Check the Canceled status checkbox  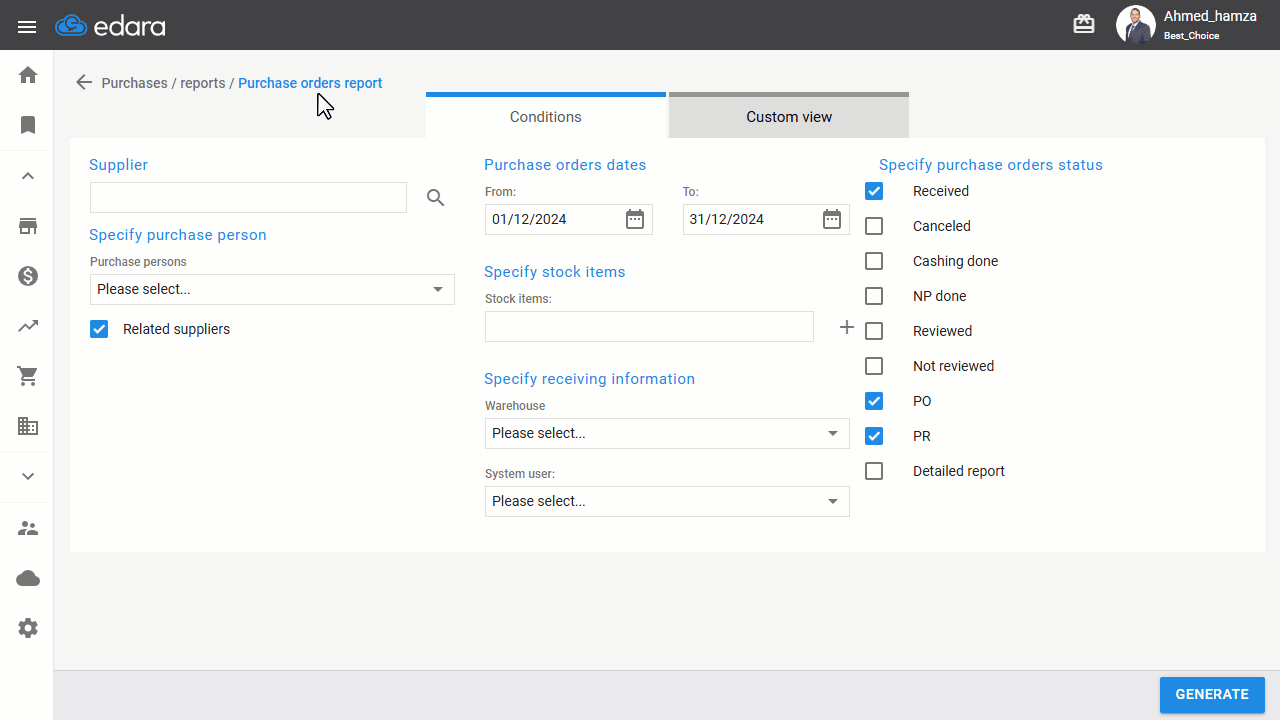click(x=874, y=226)
